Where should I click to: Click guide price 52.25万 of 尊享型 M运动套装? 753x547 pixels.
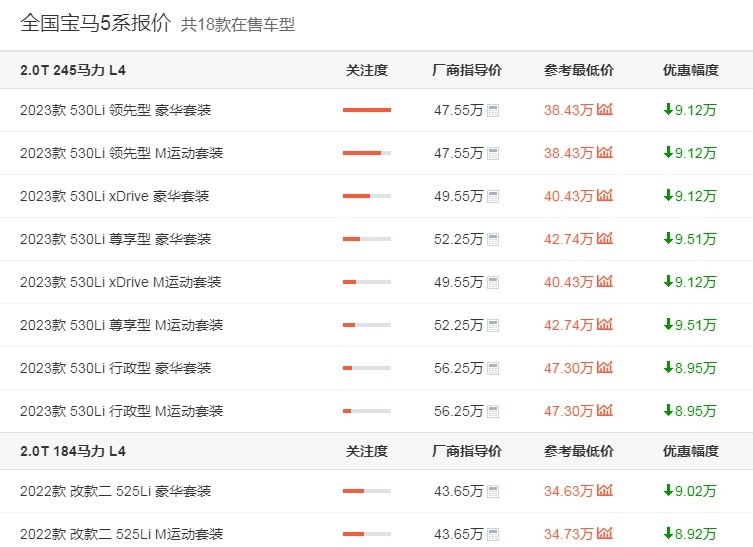point(459,325)
